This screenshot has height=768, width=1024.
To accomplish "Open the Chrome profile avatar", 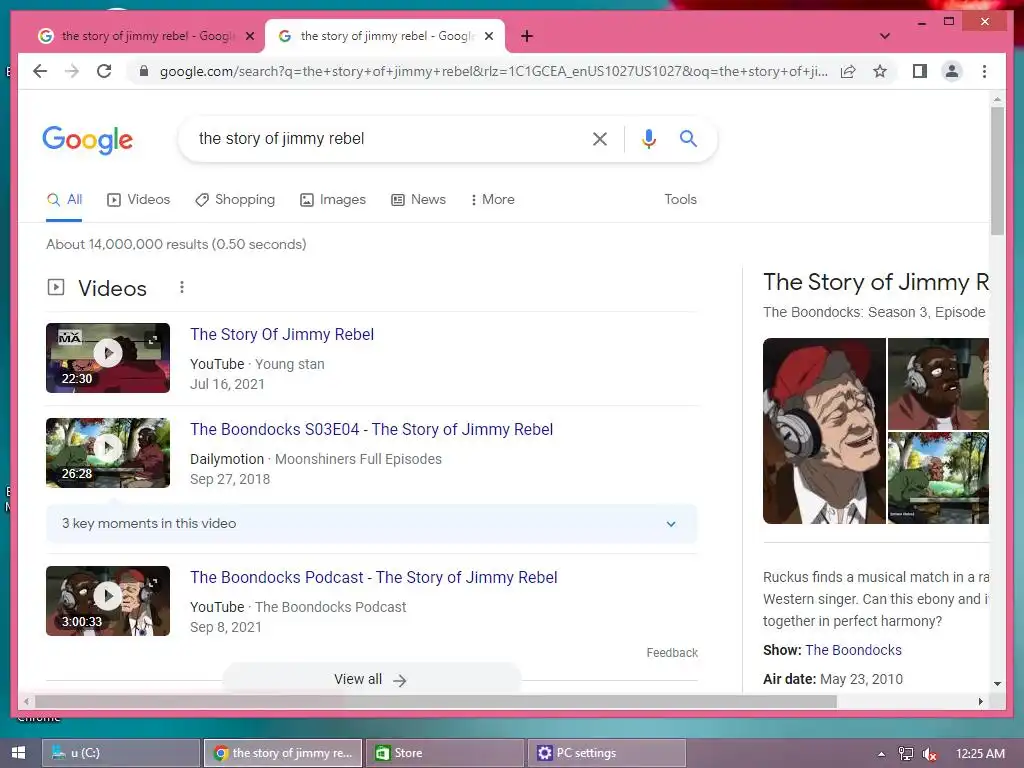I will click(952, 71).
